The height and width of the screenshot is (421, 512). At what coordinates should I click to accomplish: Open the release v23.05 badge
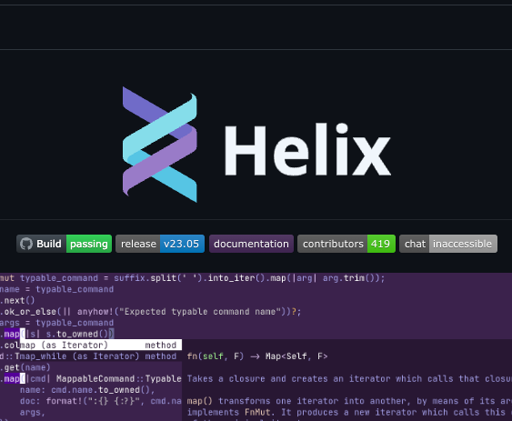[x=160, y=244]
